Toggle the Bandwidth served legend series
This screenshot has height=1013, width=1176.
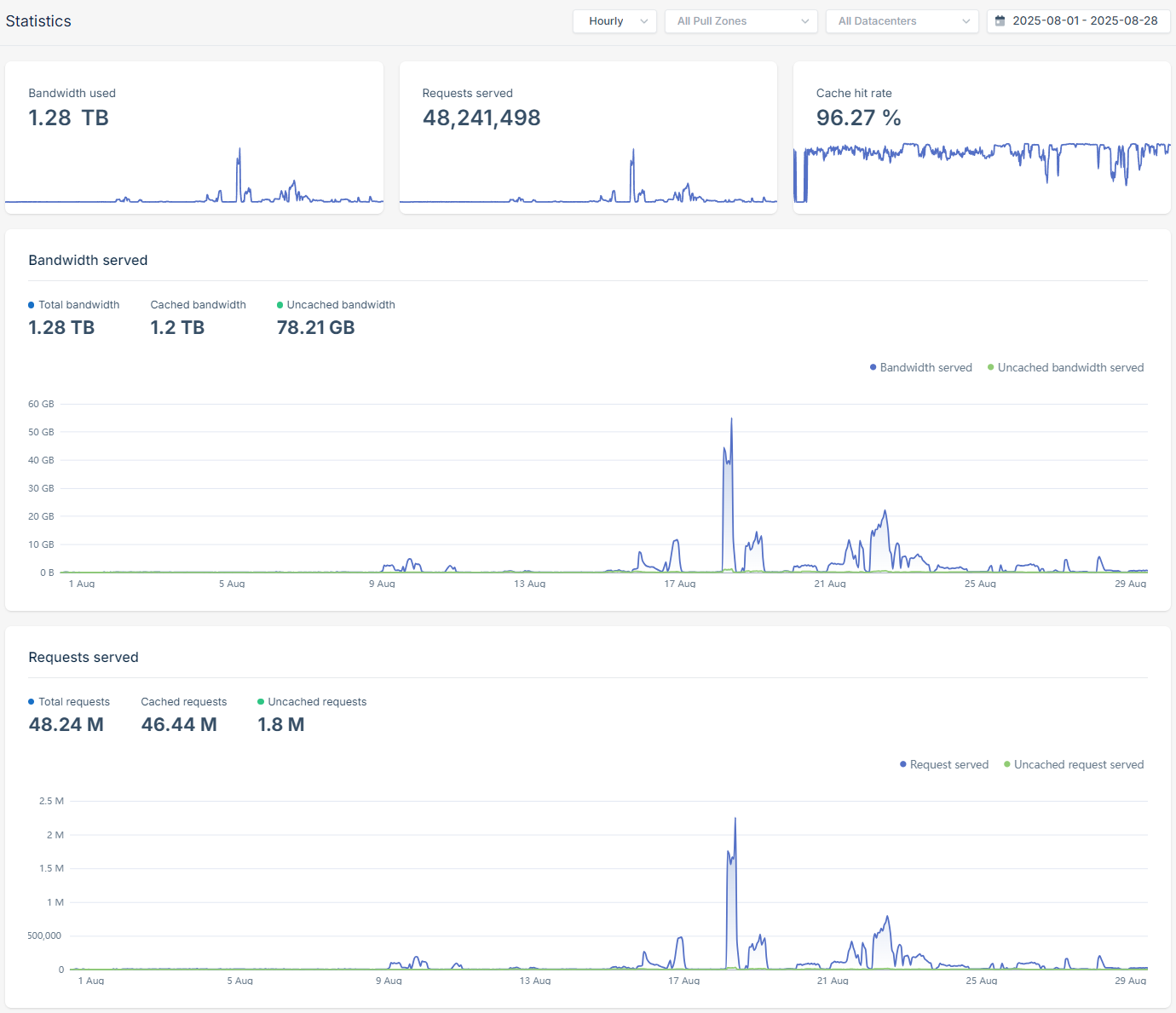[x=920, y=368]
